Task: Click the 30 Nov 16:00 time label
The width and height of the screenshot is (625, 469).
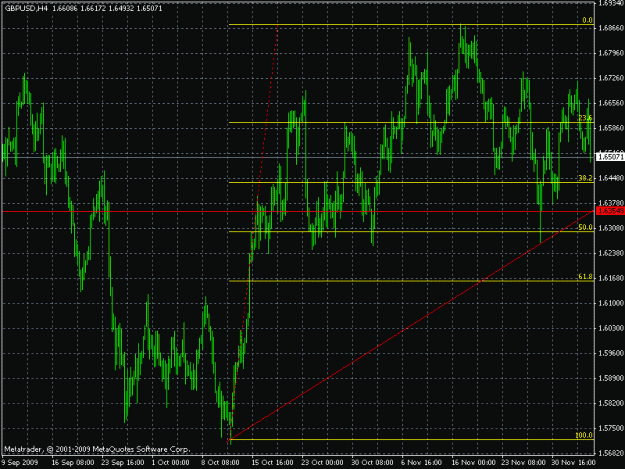Action: [x=573, y=462]
